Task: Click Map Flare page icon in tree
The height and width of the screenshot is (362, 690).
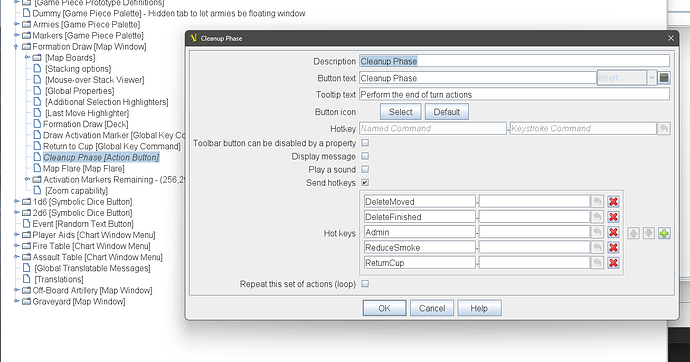Action: tap(37, 168)
